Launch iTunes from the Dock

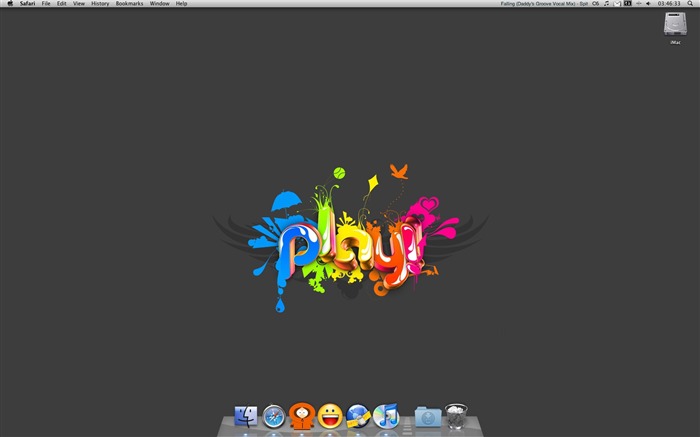tap(386, 416)
